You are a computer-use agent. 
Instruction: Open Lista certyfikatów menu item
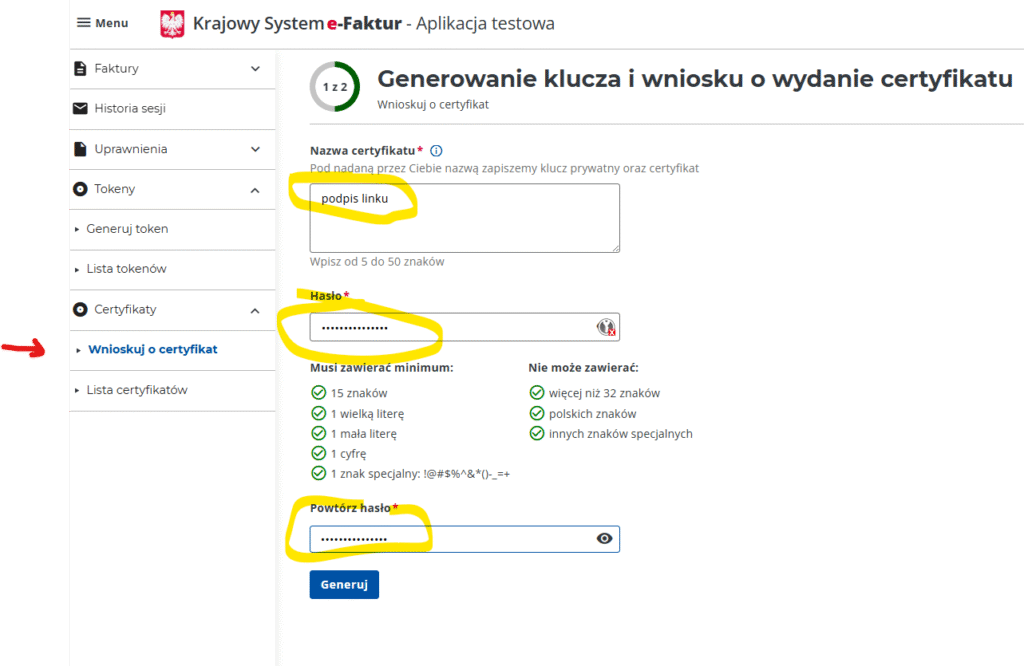pyautogui.click(x=136, y=390)
